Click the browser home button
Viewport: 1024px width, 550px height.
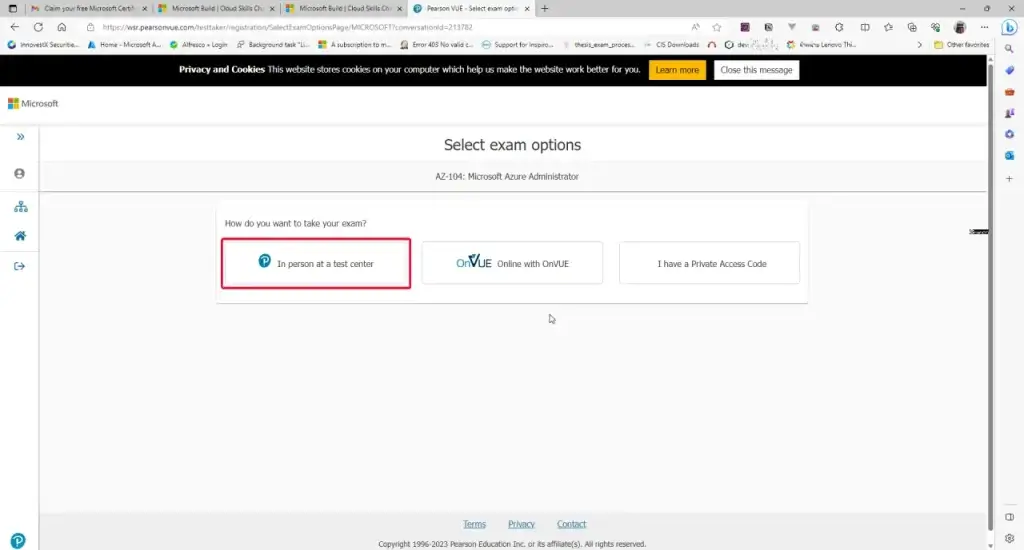pyautogui.click(x=61, y=27)
